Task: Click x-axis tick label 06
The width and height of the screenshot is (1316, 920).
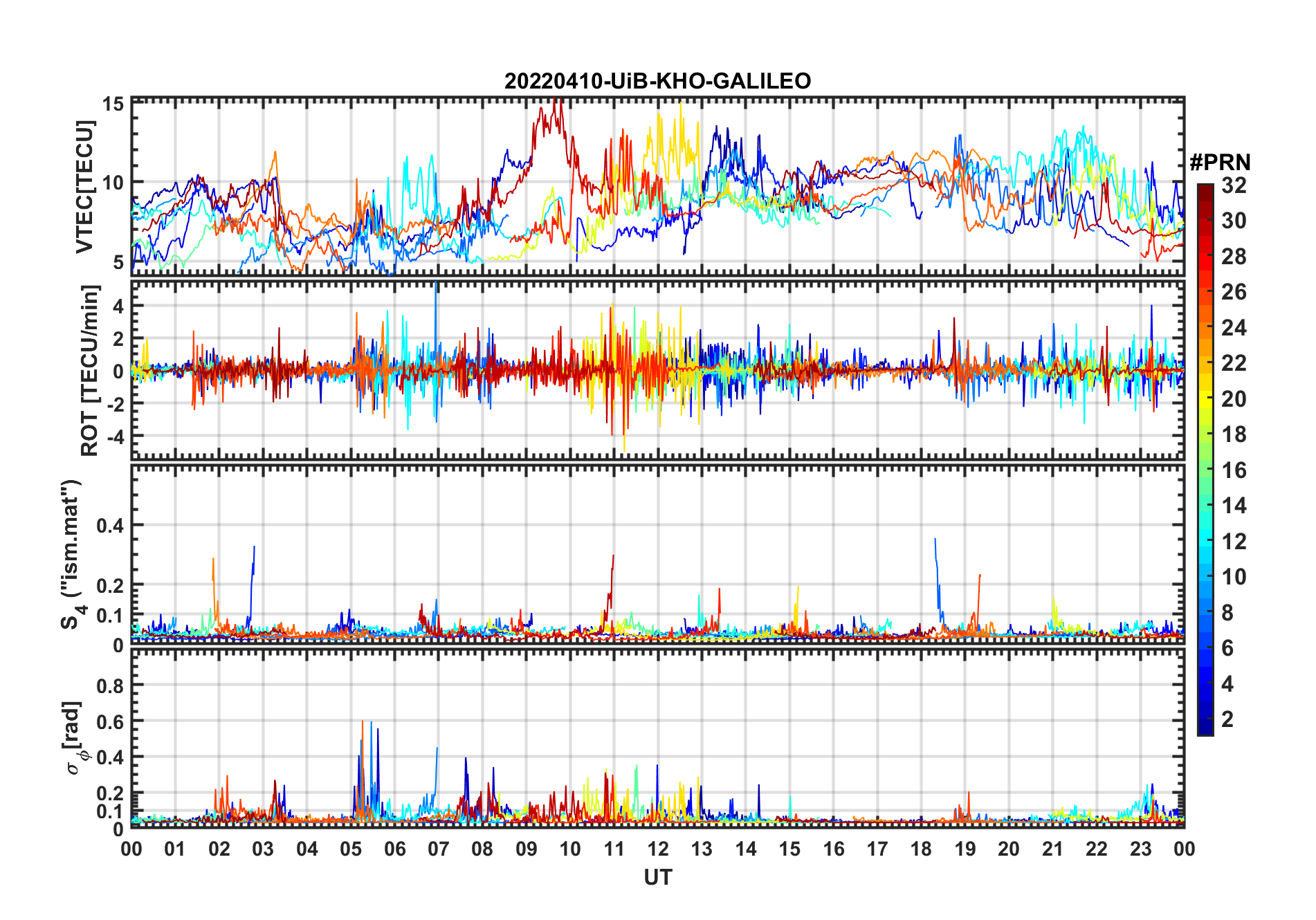Action: 395,849
